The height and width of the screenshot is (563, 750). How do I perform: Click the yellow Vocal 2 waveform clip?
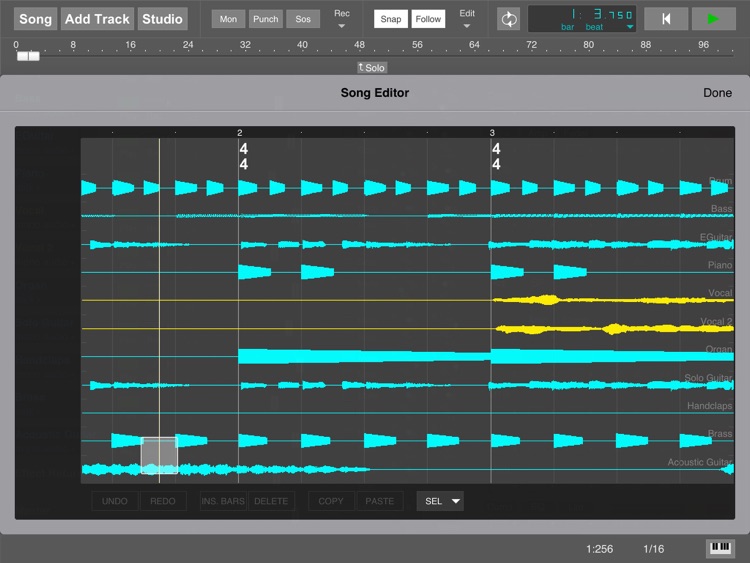click(x=615, y=329)
